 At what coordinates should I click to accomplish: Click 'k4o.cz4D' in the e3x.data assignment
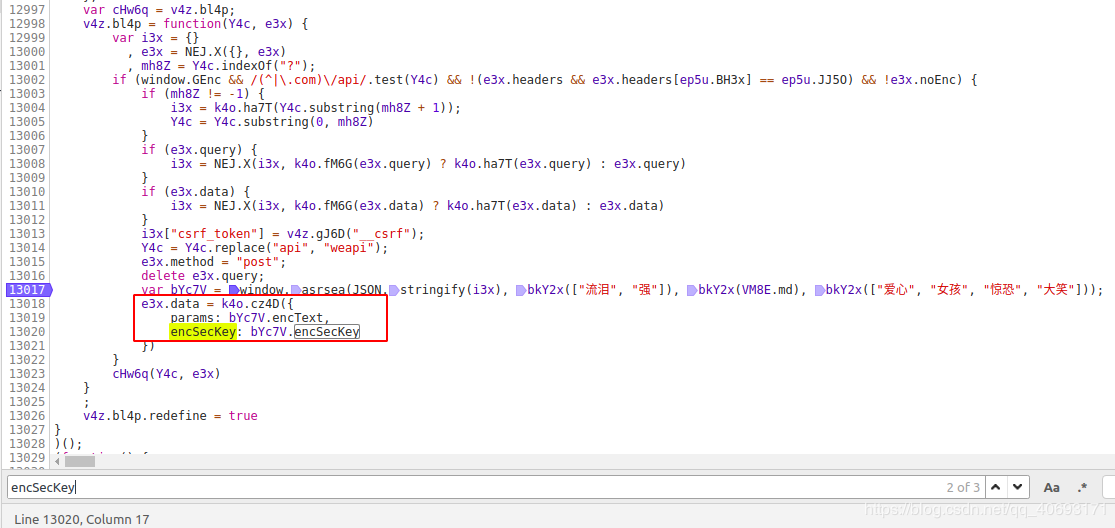pyautogui.click(x=251, y=303)
